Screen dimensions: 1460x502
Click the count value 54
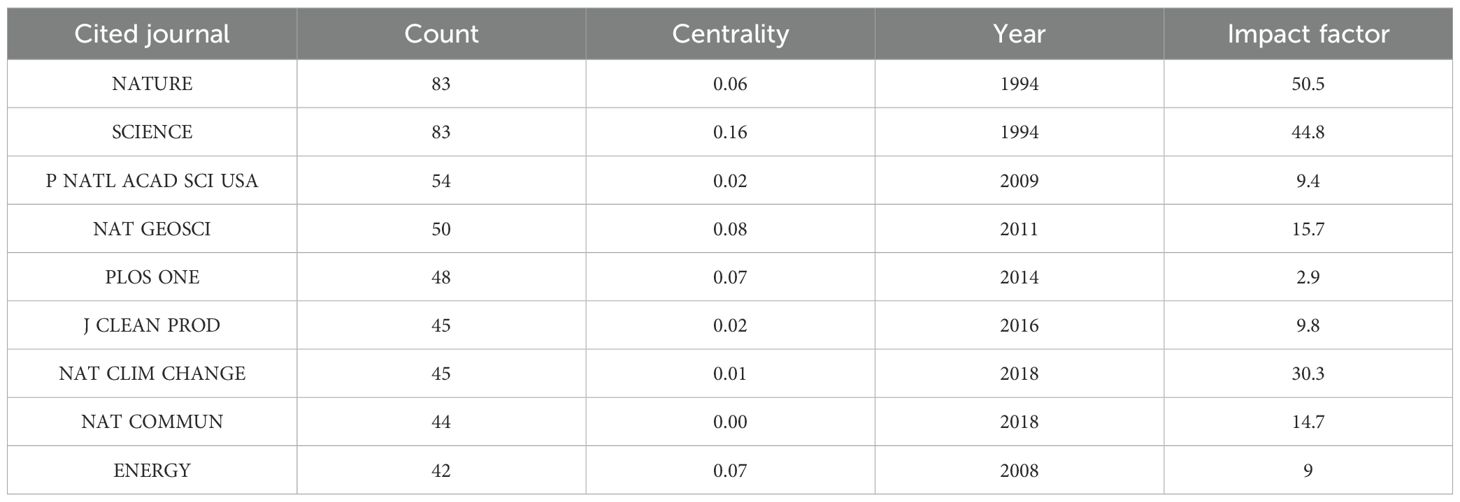click(x=441, y=180)
